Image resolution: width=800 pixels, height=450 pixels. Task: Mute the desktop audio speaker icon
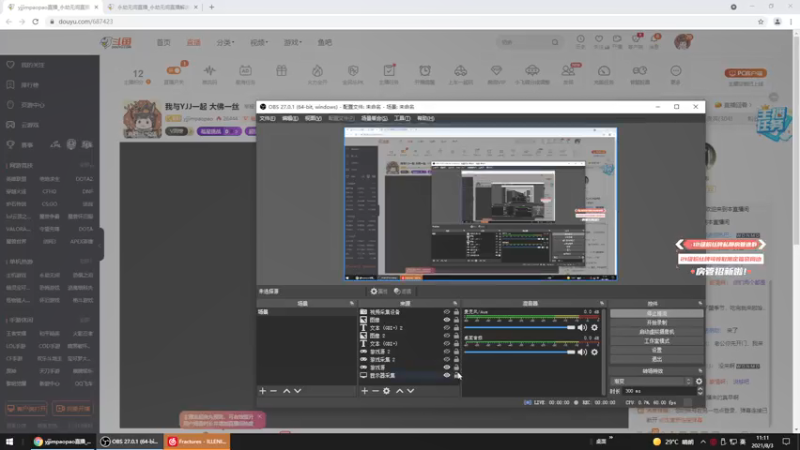point(582,352)
